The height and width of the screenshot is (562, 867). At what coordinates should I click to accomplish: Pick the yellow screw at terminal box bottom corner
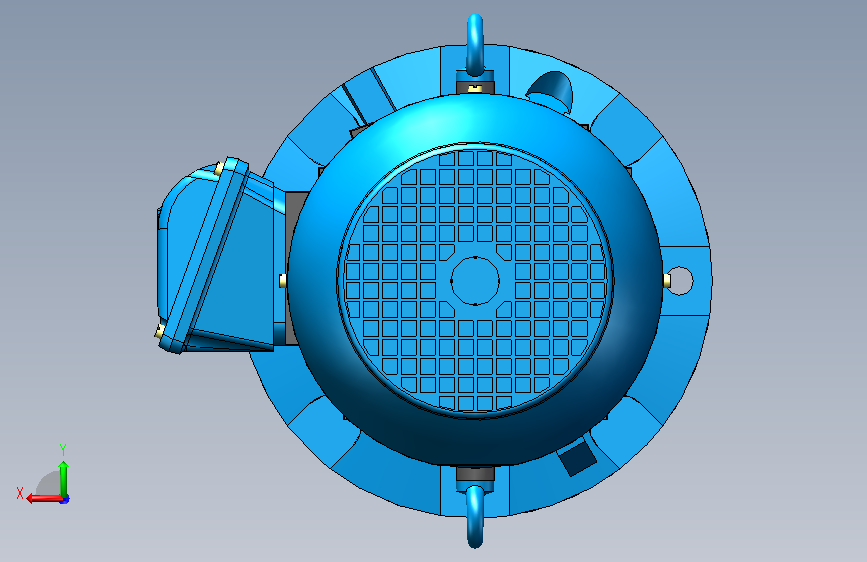pyautogui.click(x=160, y=332)
